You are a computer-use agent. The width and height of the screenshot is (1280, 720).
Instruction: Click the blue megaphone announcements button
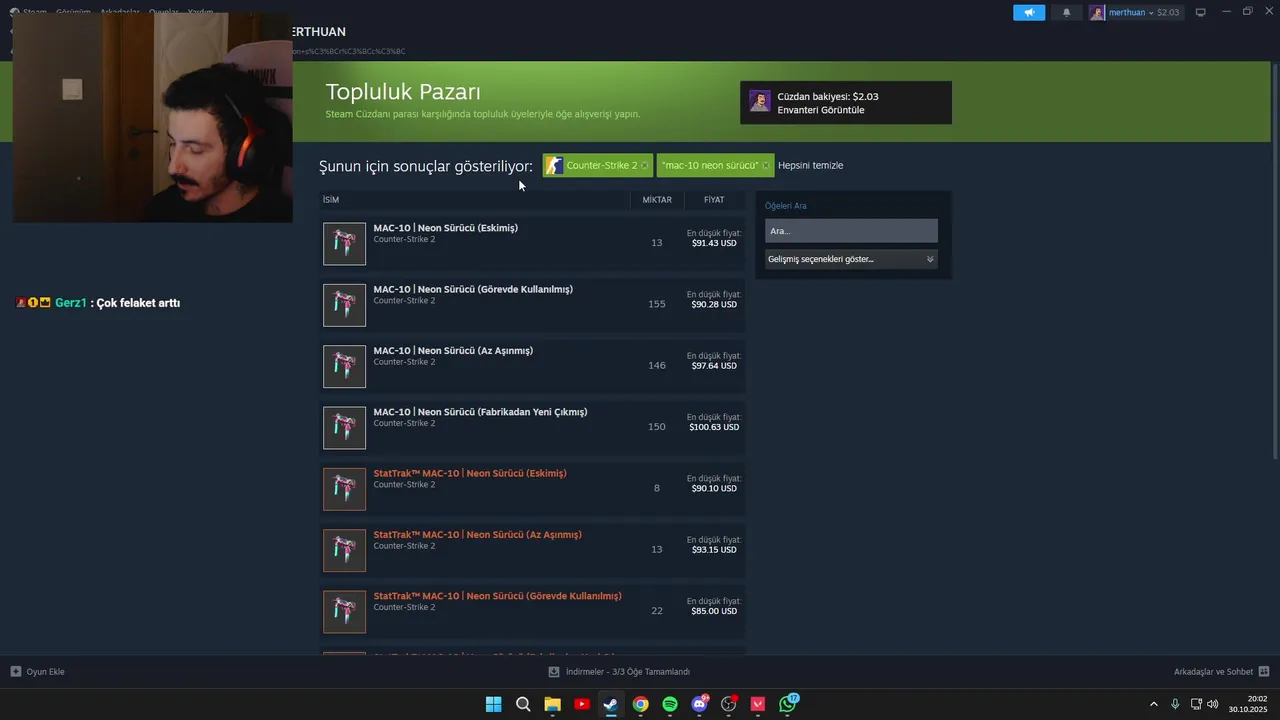1029,12
